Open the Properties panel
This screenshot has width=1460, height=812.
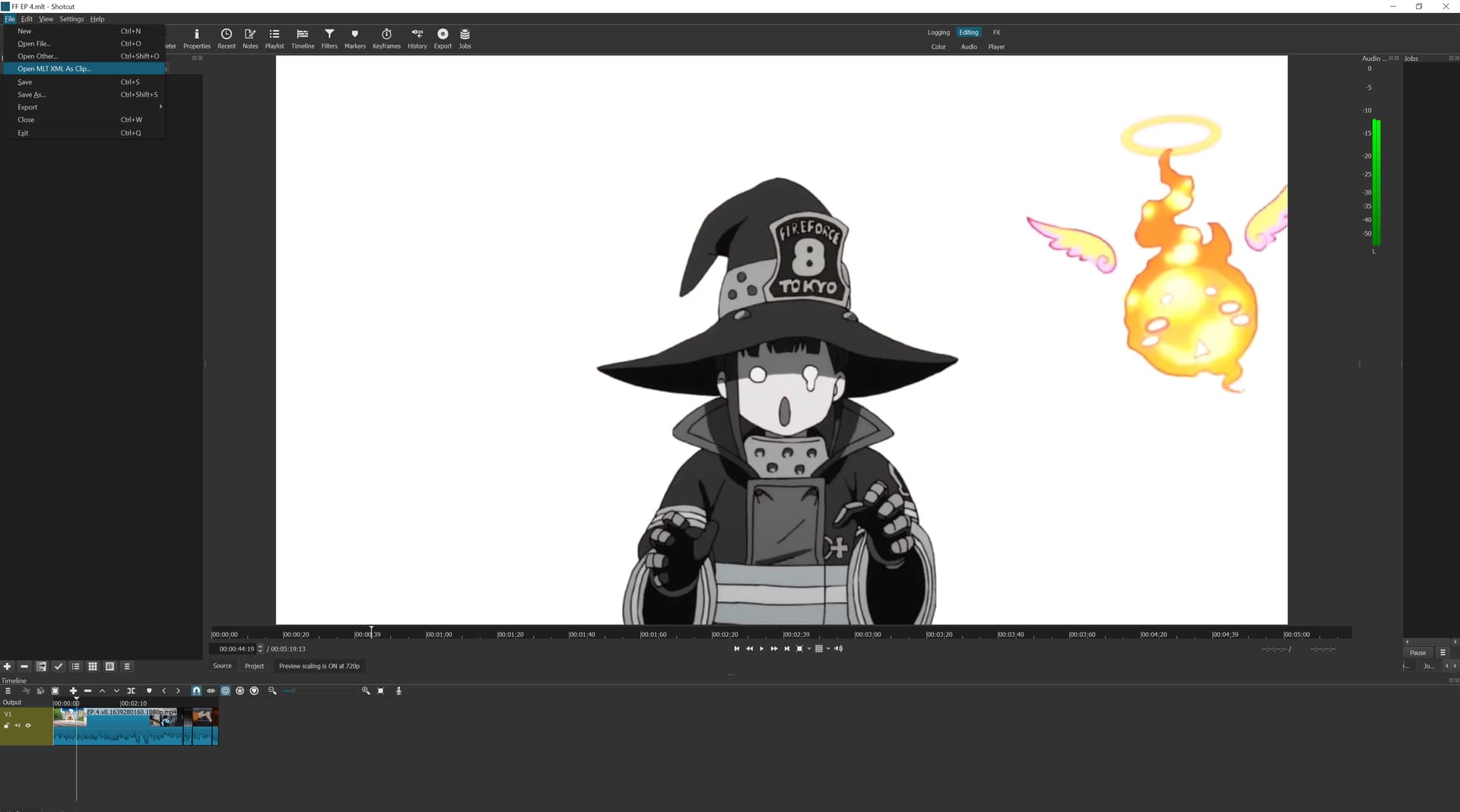point(196,39)
